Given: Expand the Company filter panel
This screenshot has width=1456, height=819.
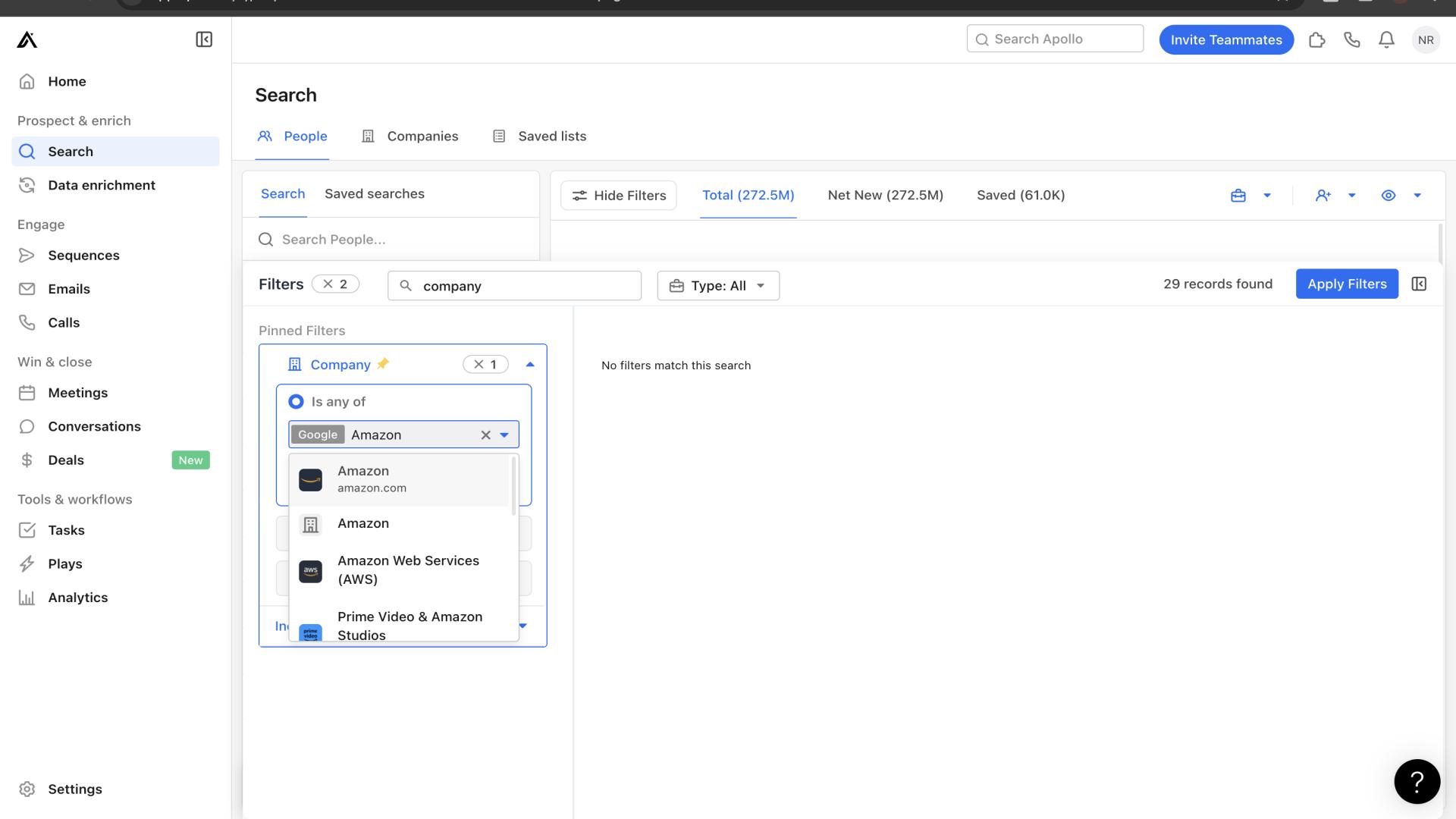Looking at the screenshot, I should tap(530, 364).
